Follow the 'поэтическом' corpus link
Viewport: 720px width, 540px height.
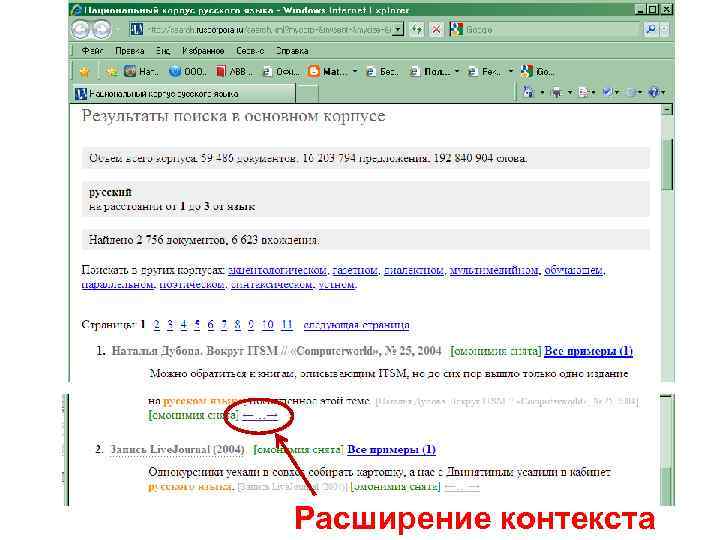click(192, 284)
